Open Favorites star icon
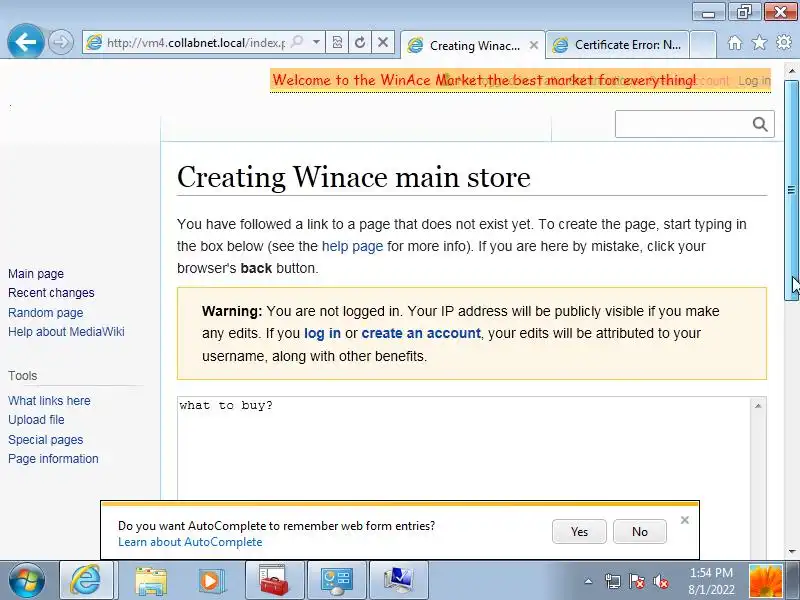 coord(759,42)
